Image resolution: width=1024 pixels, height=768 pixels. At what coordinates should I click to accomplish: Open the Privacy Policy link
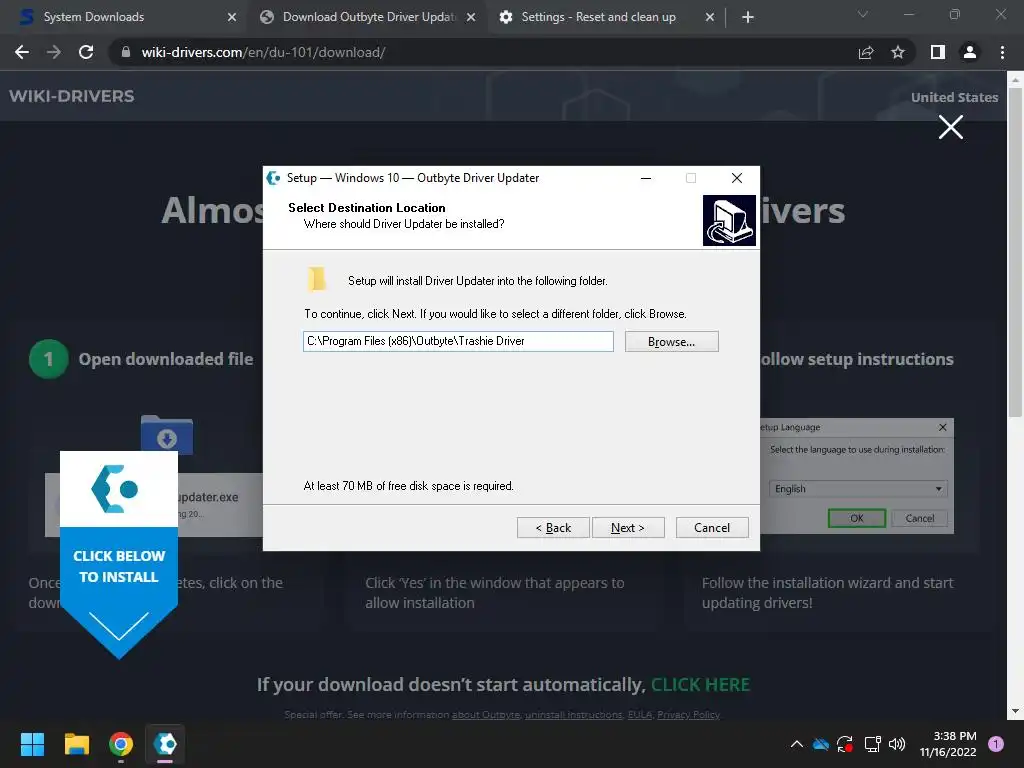pyautogui.click(x=688, y=714)
